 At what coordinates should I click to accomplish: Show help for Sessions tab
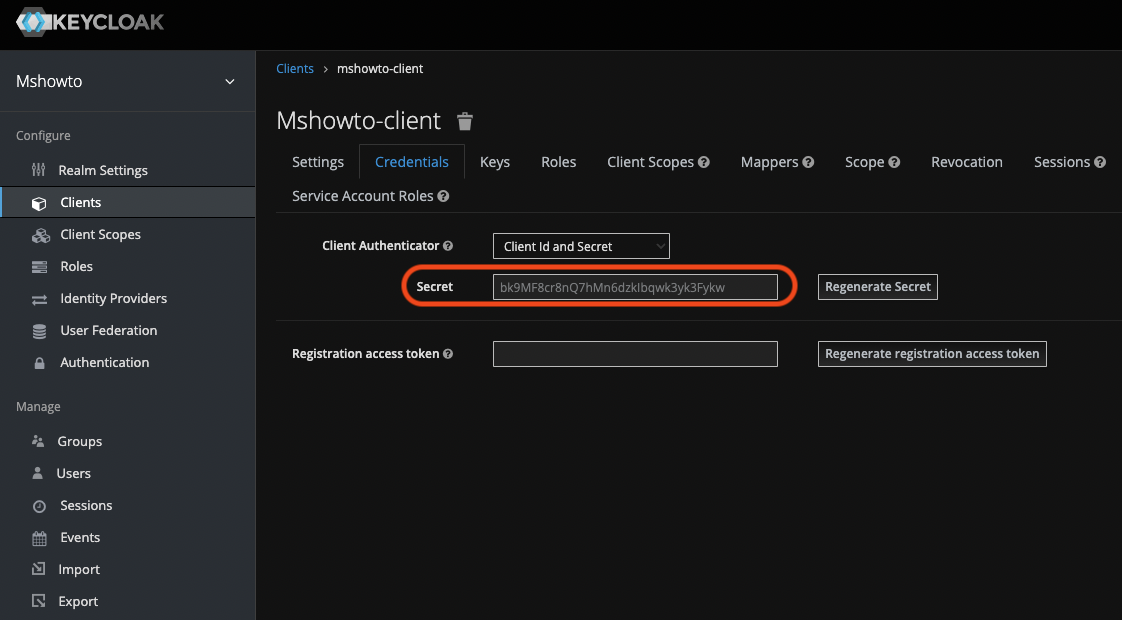click(x=1101, y=163)
